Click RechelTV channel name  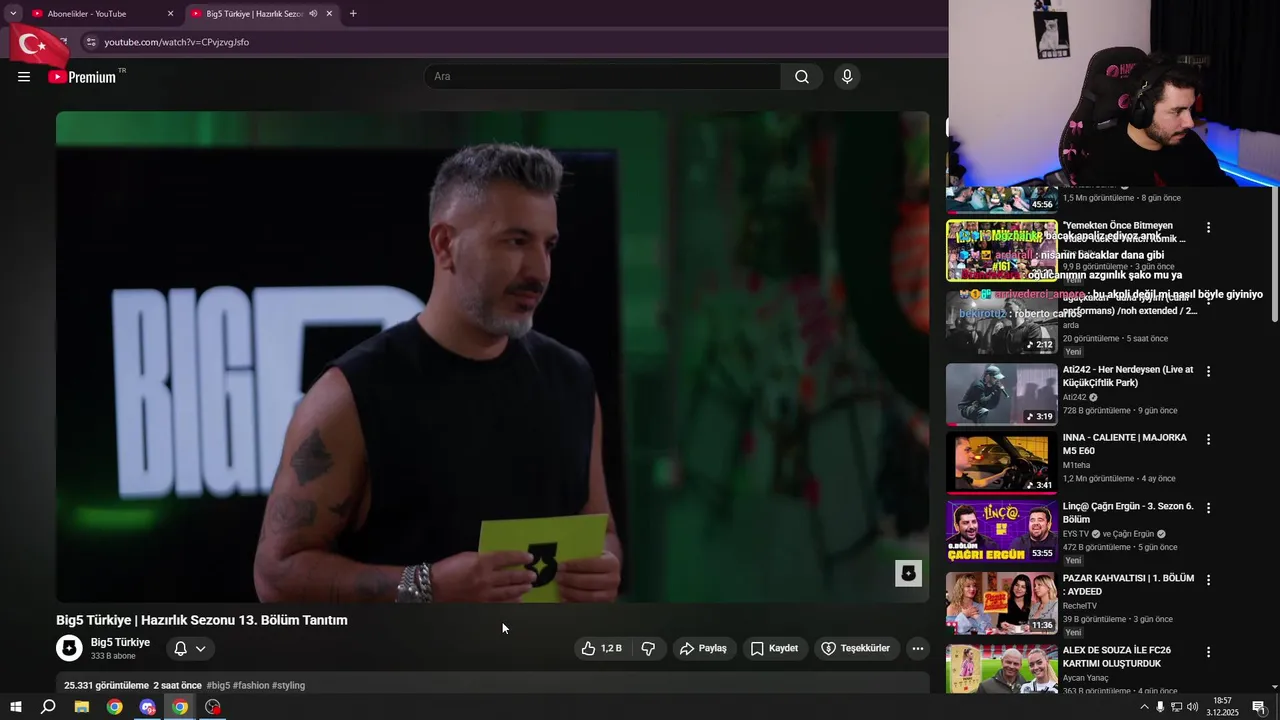[x=1080, y=606]
